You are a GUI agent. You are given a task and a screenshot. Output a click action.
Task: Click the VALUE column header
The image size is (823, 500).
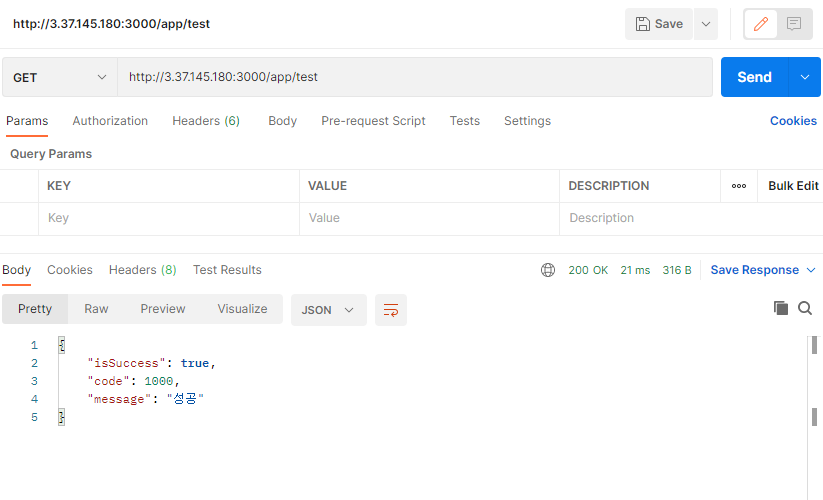pos(328,186)
